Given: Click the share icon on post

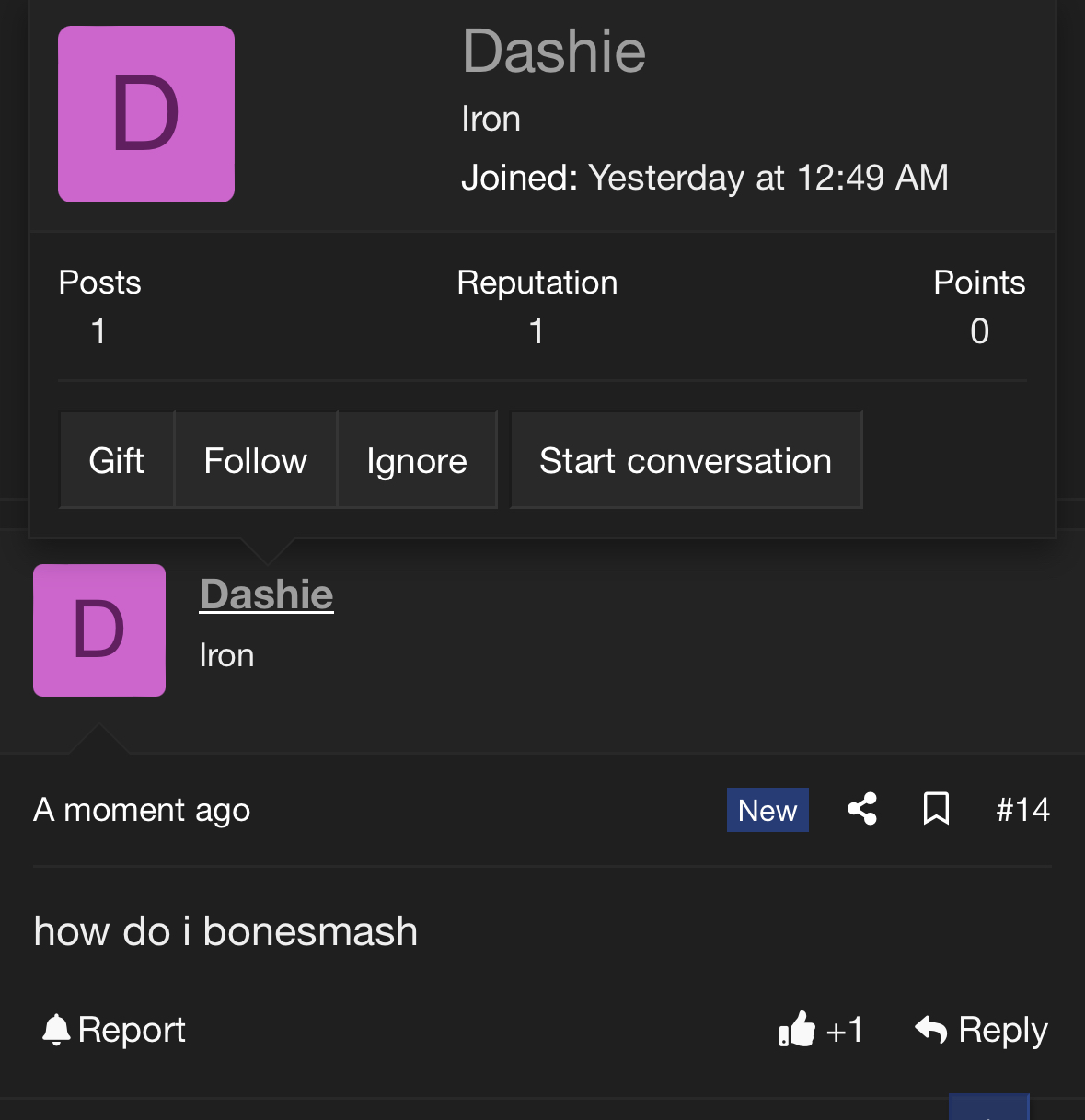Looking at the screenshot, I should pyautogui.click(x=862, y=810).
